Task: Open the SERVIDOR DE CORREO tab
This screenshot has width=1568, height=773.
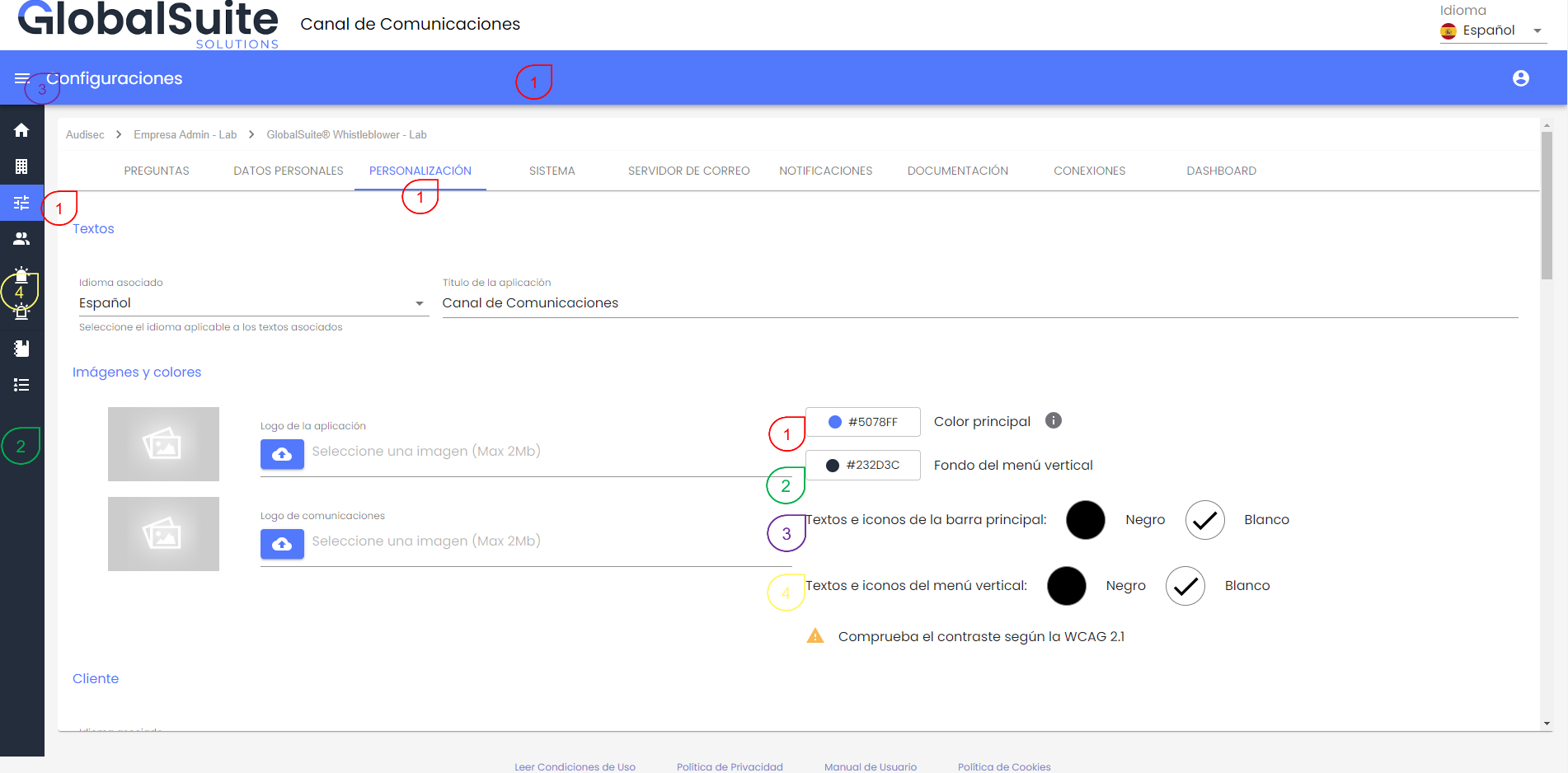Action: 688,171
